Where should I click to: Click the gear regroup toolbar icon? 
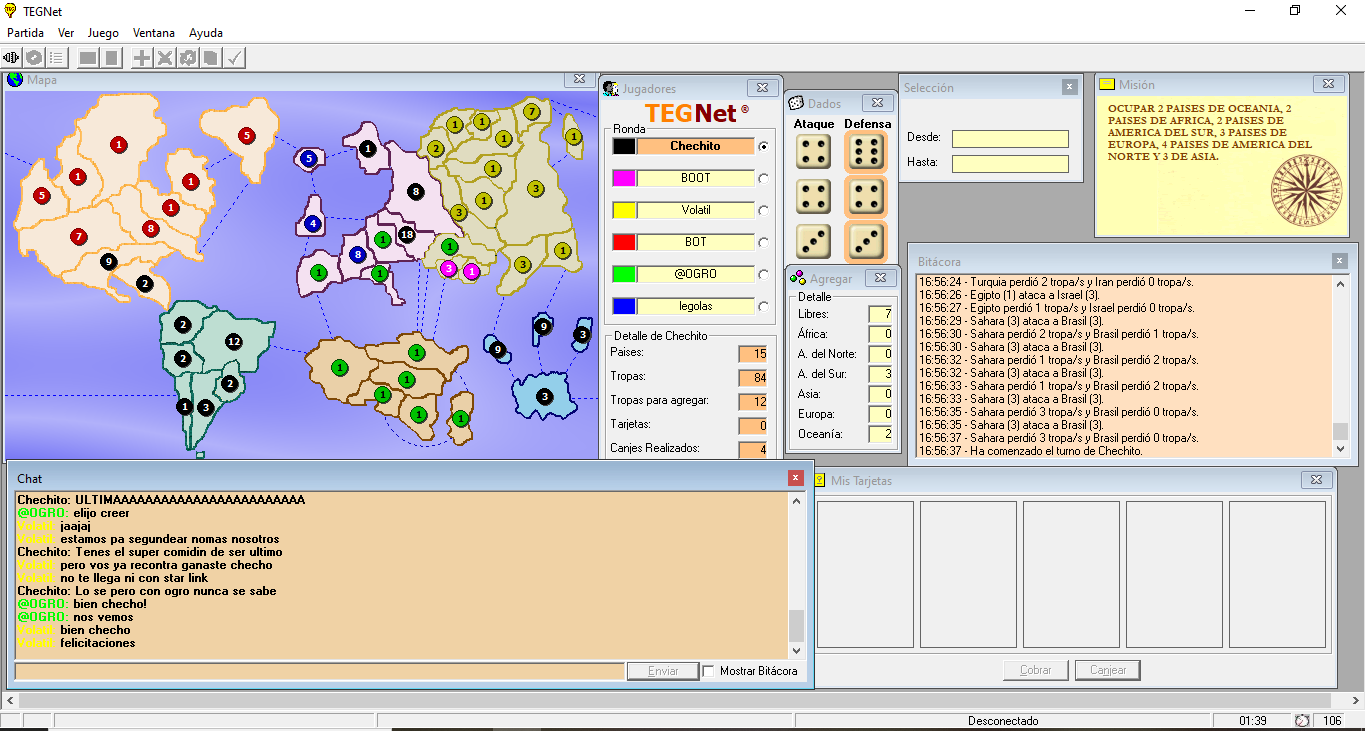point(188,58)
